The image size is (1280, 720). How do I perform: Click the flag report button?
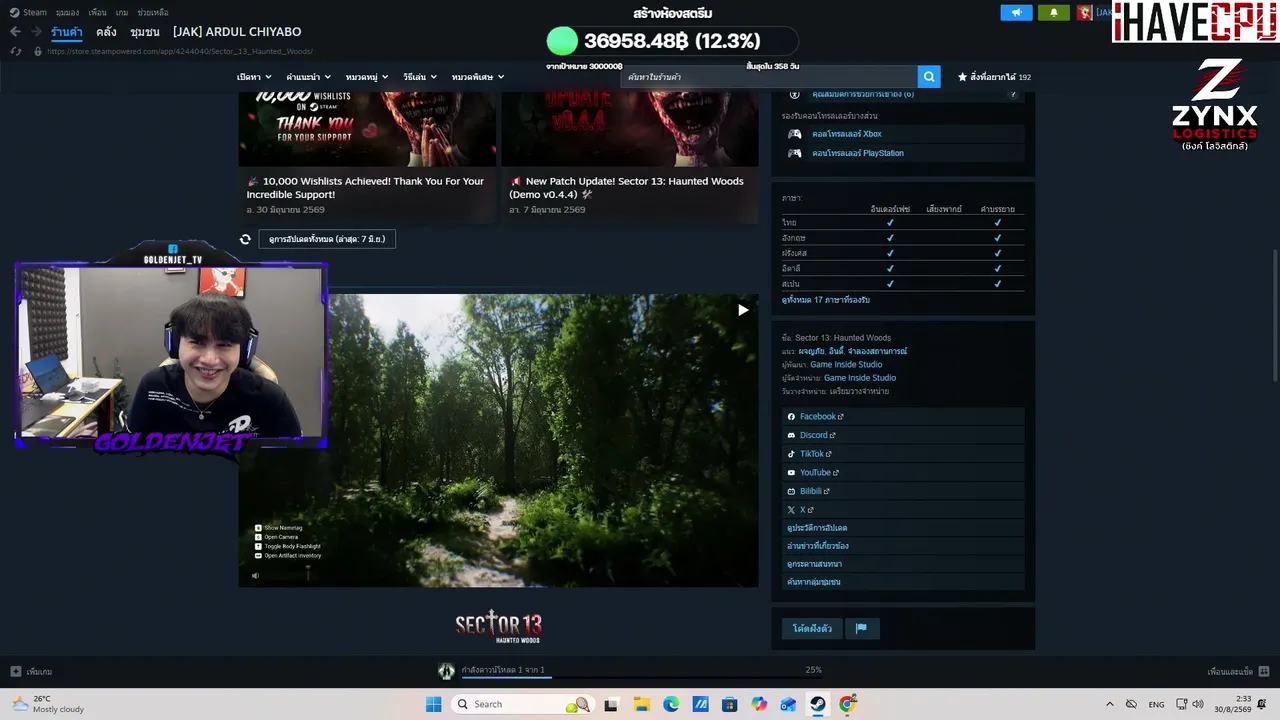pos(861,628)
